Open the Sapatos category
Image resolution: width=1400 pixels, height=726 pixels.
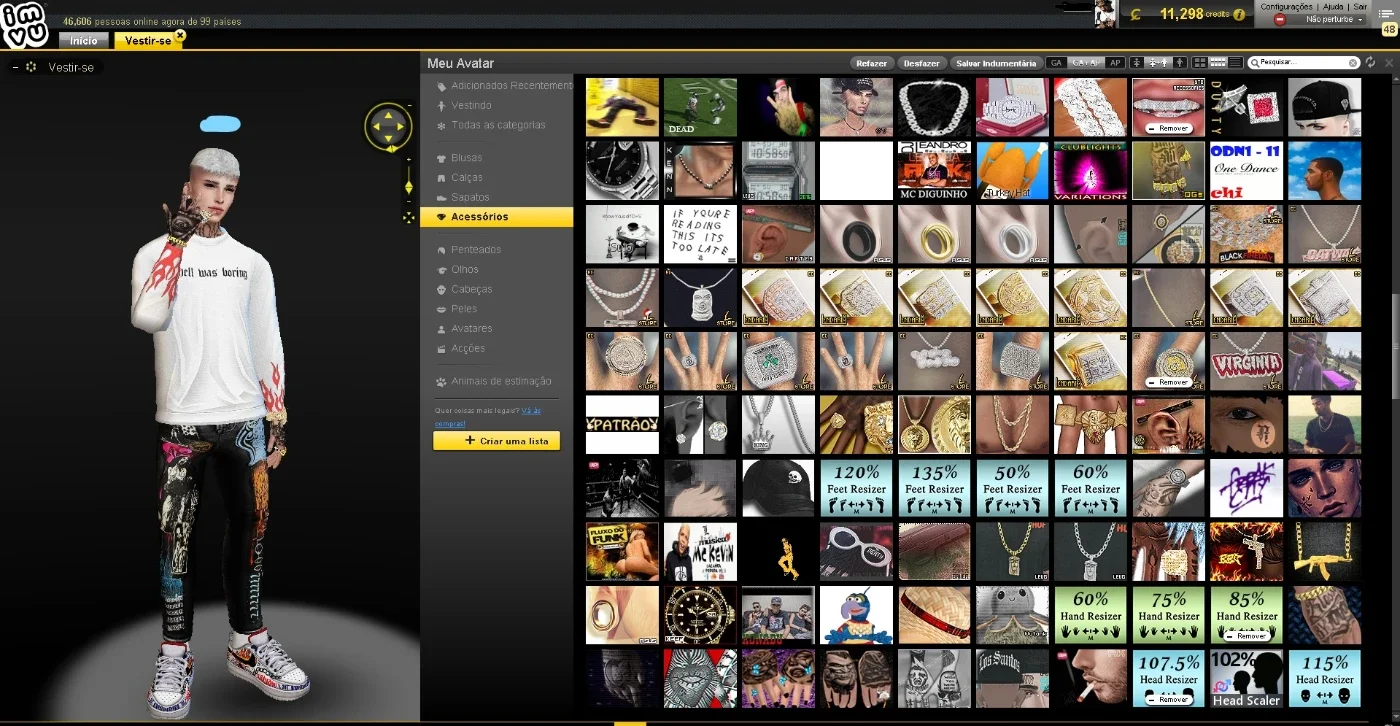[470, 197]
